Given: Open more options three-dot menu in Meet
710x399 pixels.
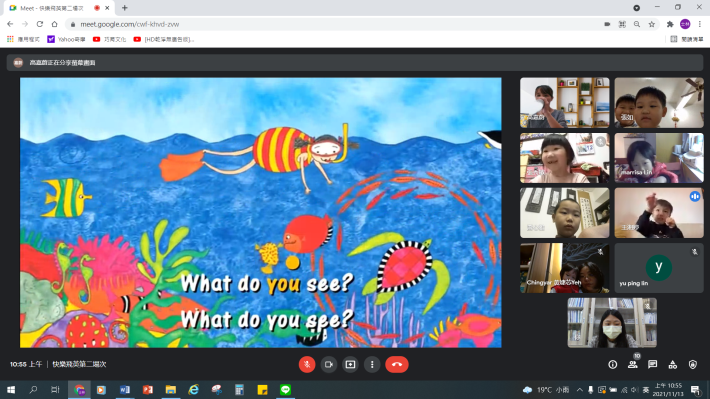Looking at the screenshot, I should 372,365.
